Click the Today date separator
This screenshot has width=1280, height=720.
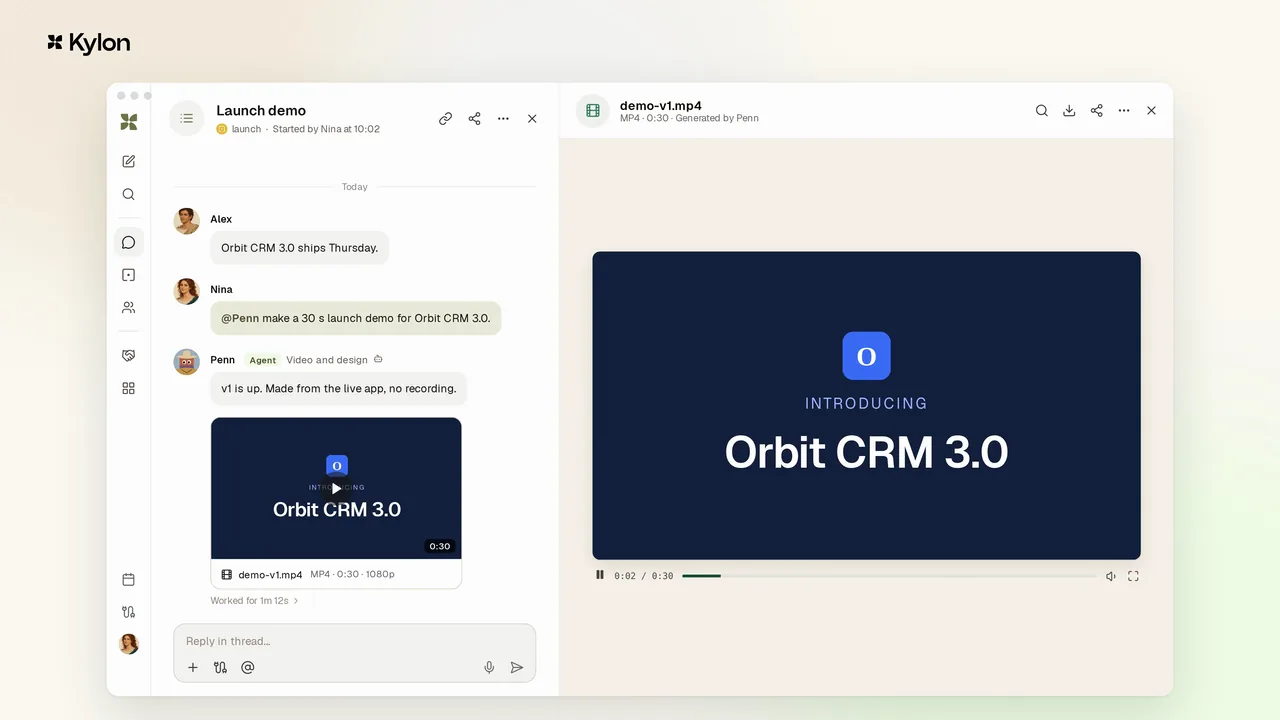354,187
